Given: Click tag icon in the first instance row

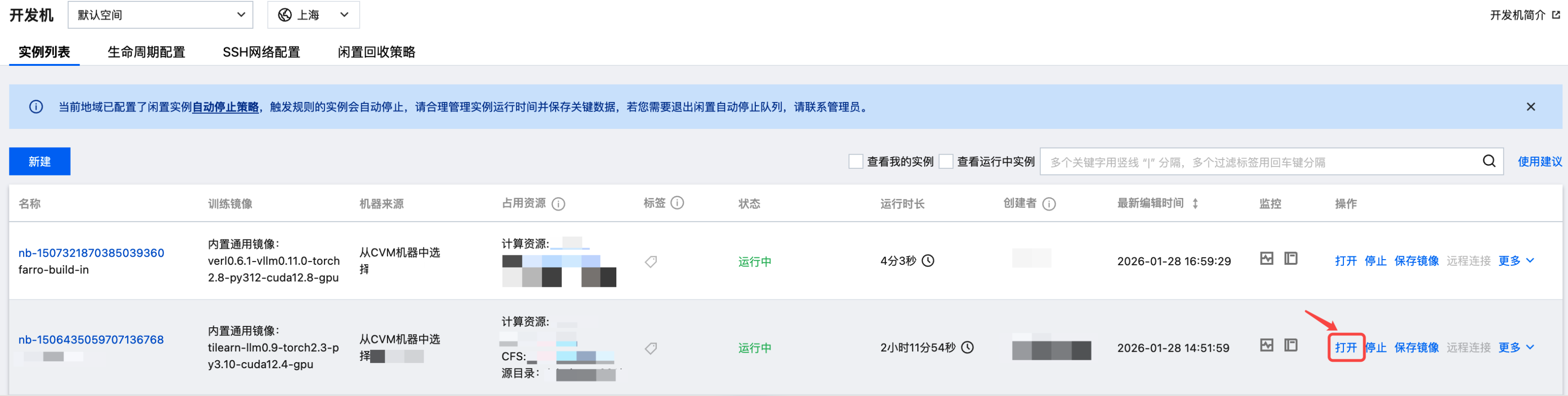Looking at the screenshot, I should (651, 261).
